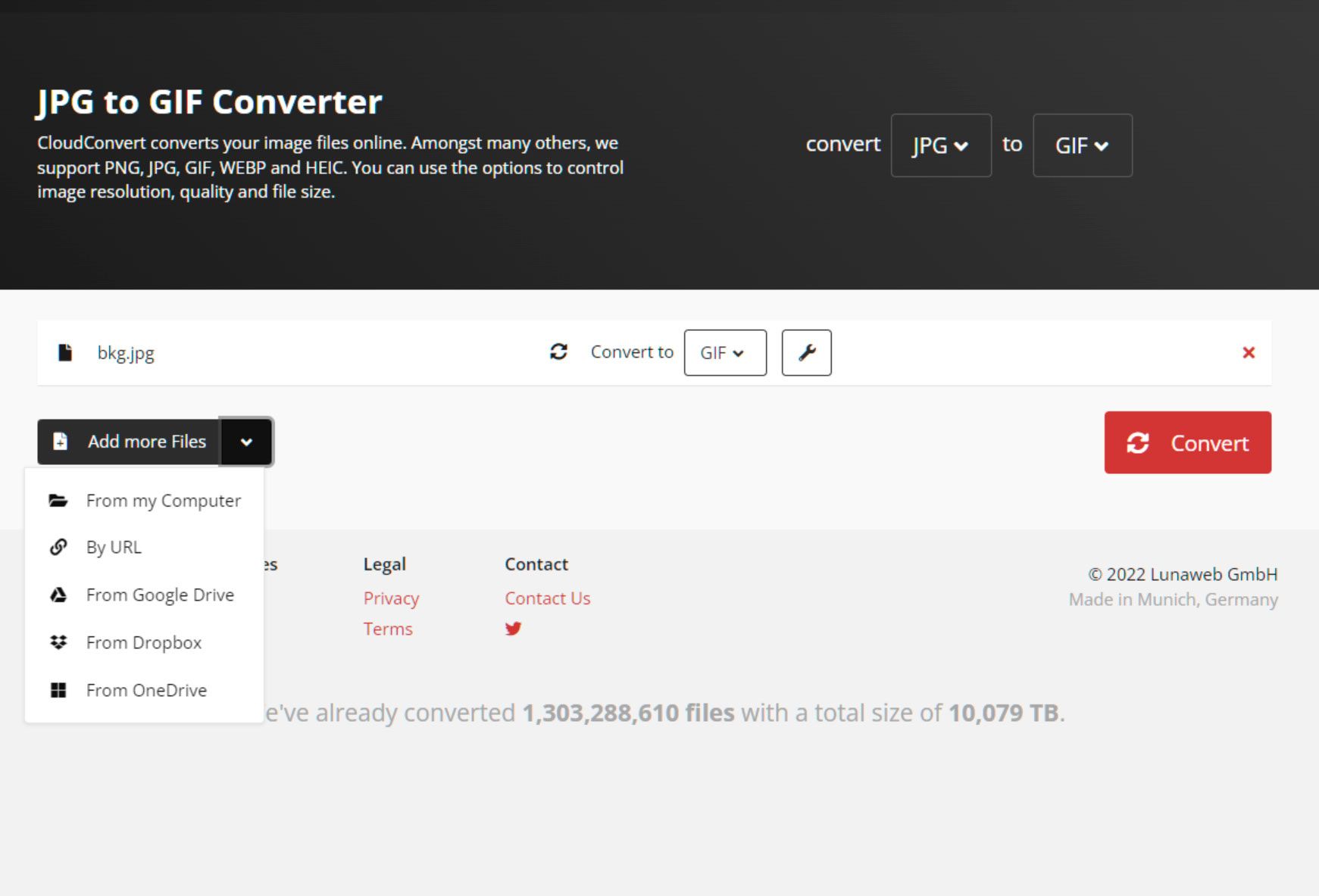Screen dimensions: 1319x896
Task: Click the JPG to GIF Converter heading
Action: point(210,101)
